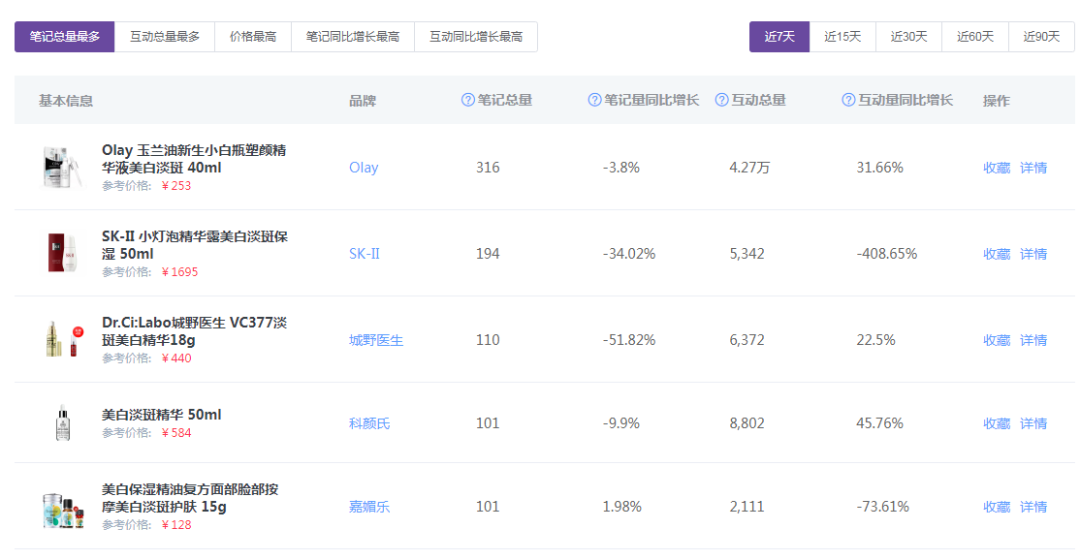Viewport: 1080px width, 560px height.
Task: Select the 近30天 time range
Action: point(908,37)
